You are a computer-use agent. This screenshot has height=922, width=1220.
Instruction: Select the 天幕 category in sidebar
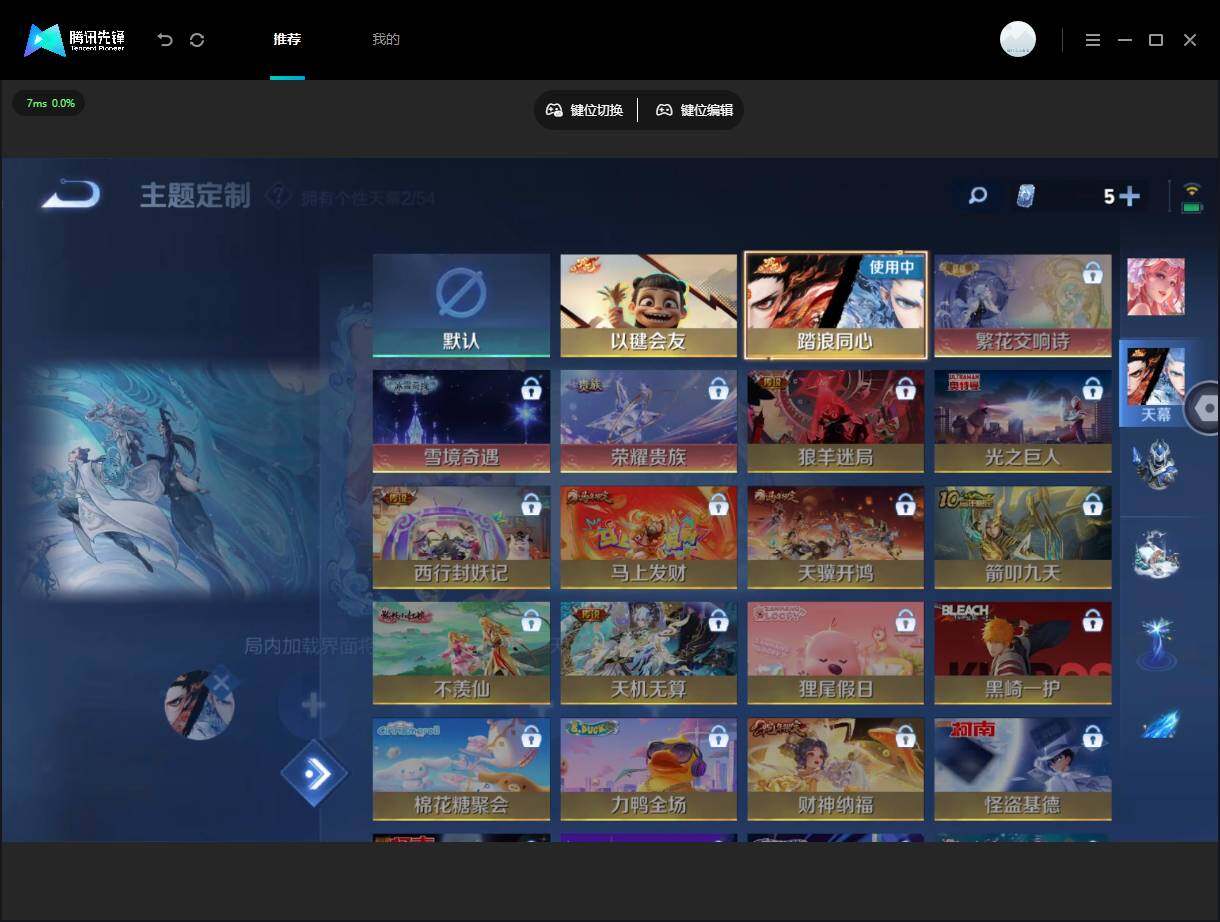point(1155,384)
